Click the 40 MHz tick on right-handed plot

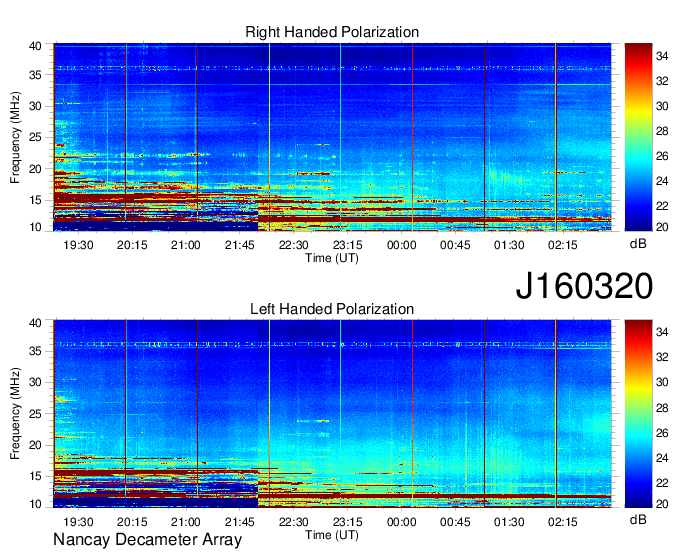[35, 46]
